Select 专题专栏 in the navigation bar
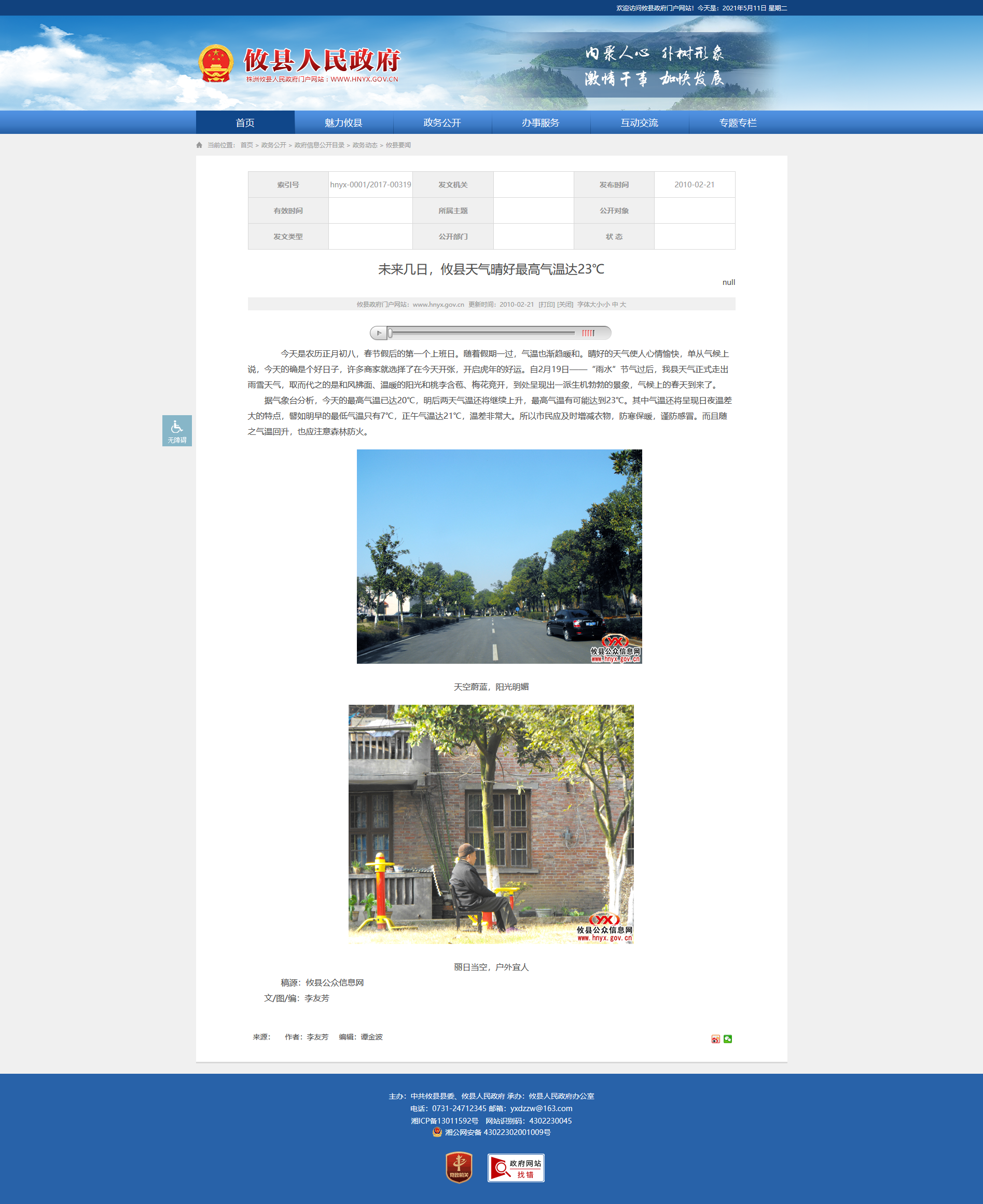 pyautogui.click(x=737, y=122)
